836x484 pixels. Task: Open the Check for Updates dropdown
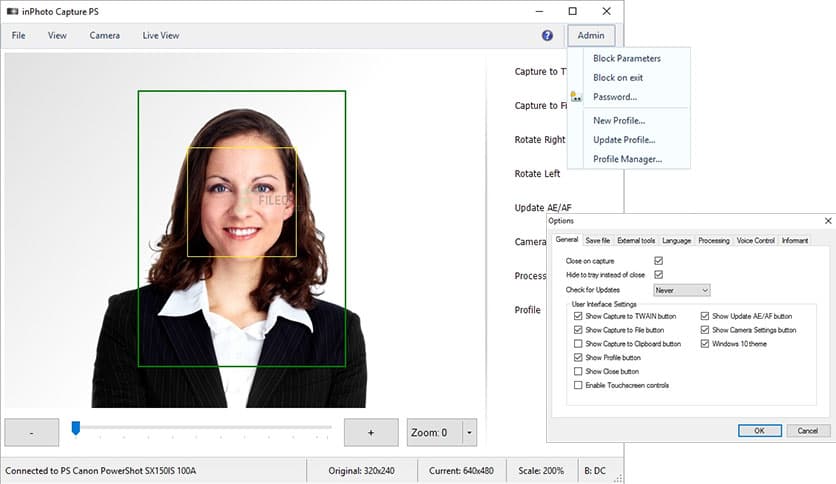(x=680, y=289)
